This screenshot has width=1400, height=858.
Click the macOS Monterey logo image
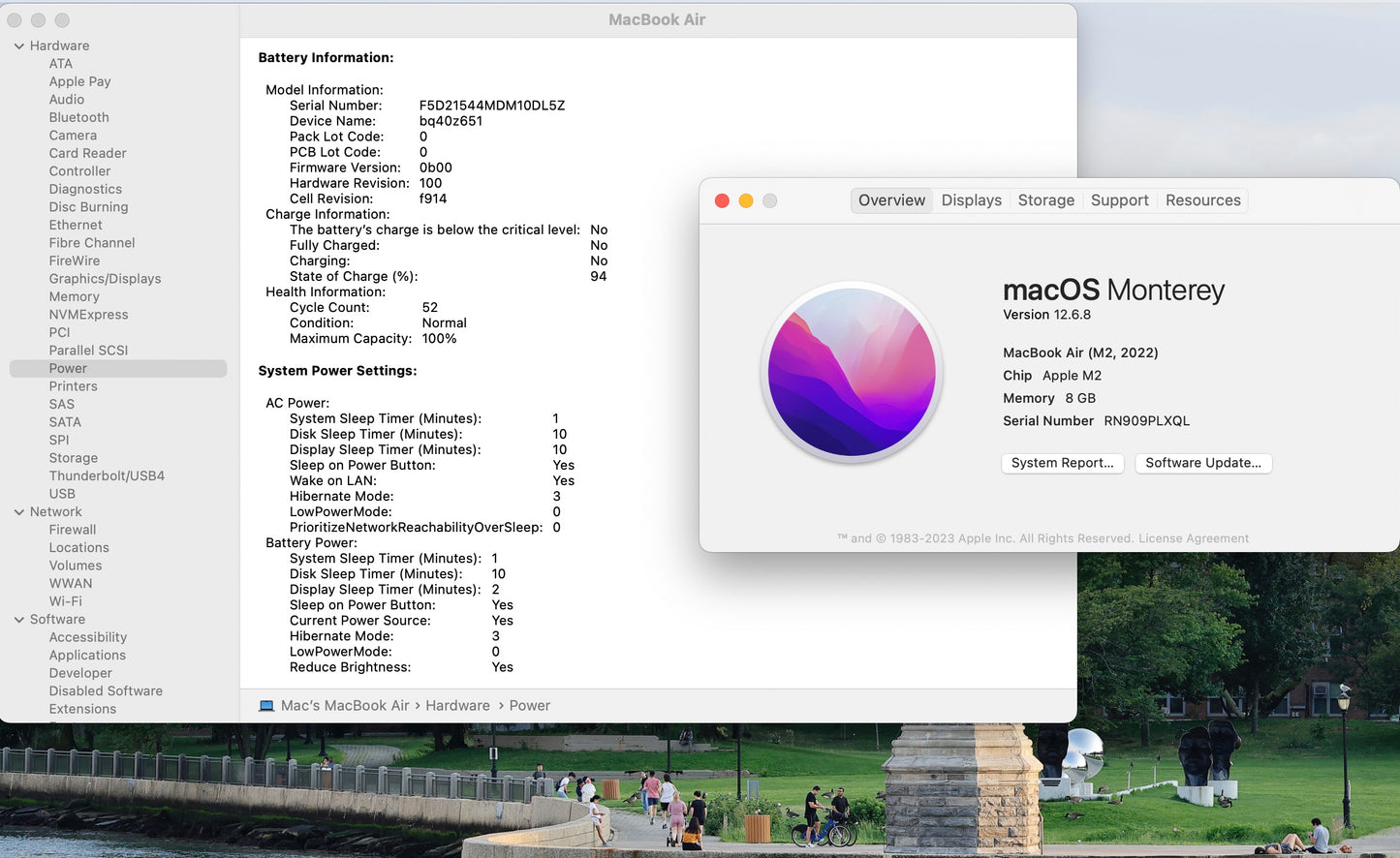point(852,372)
